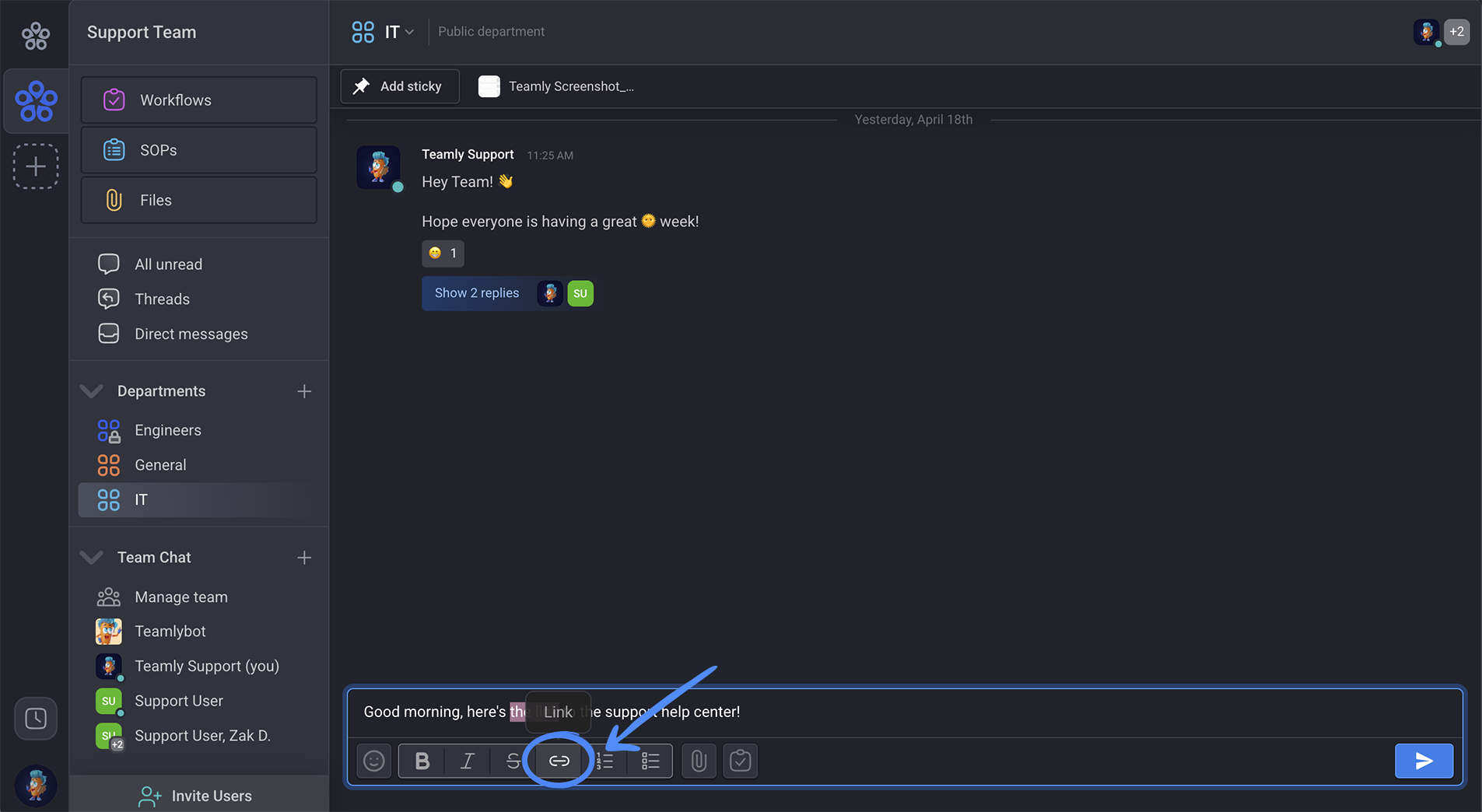Insert a bulleted list
This screenshot has height=812, width=1482.
pyautogui.click(x=650, y=761)
